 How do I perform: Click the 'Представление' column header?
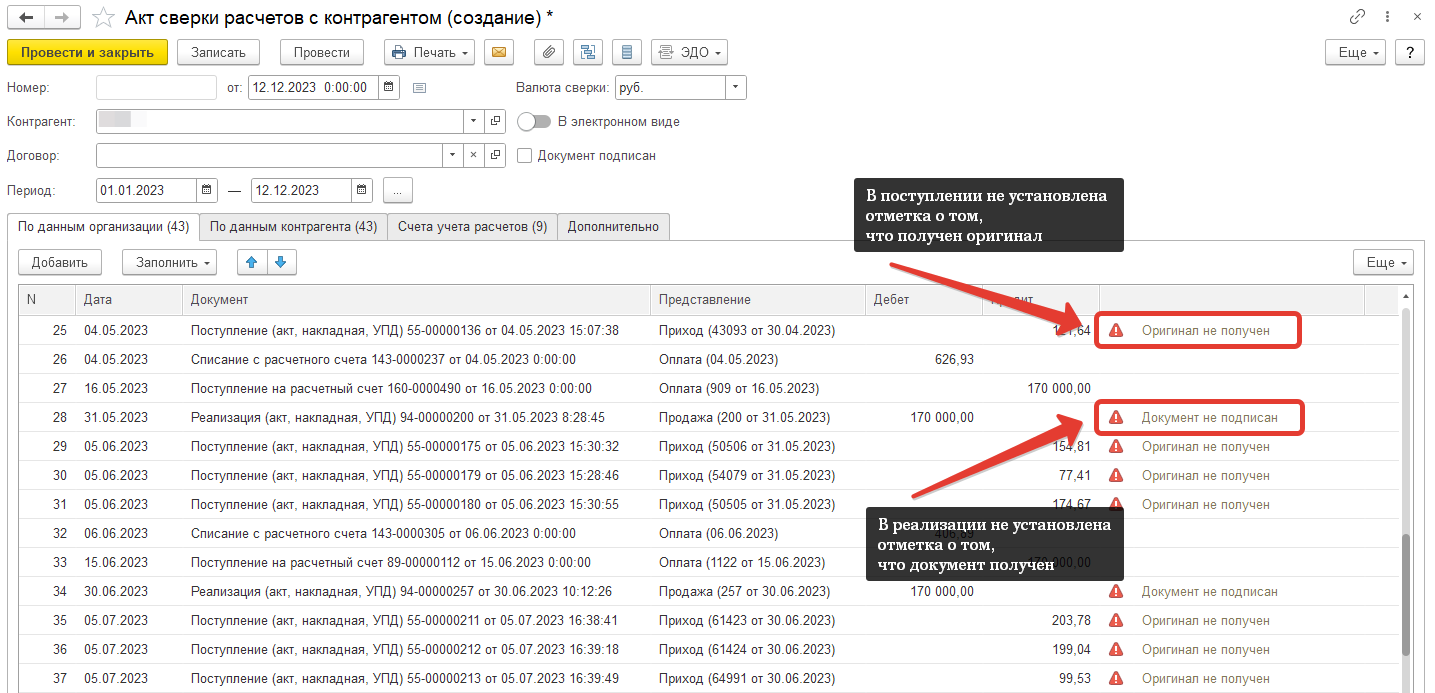click(x=757, y=300)
